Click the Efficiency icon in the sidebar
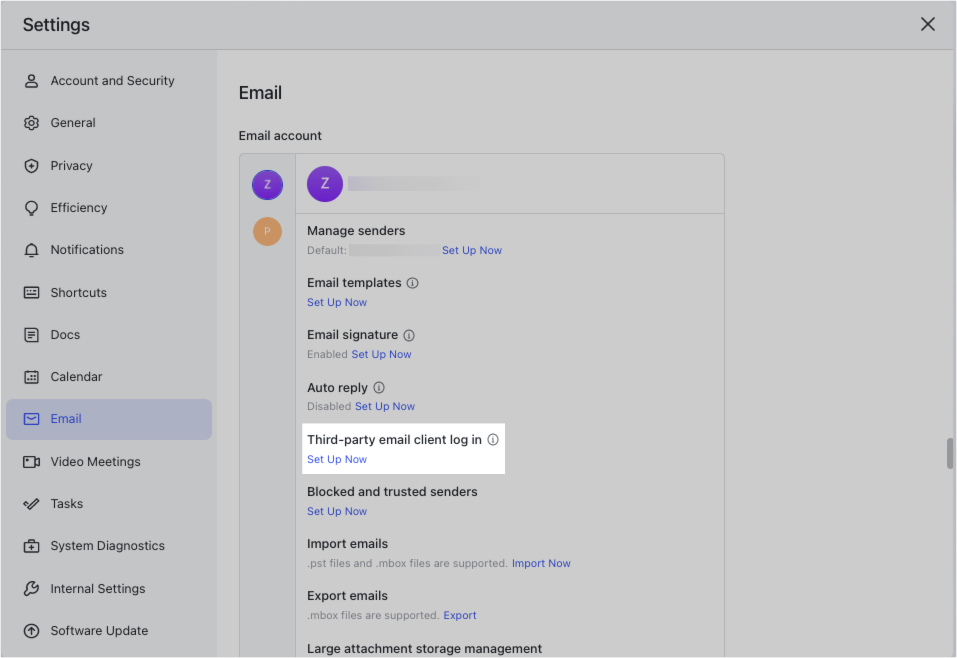 (x=31, y=207)
